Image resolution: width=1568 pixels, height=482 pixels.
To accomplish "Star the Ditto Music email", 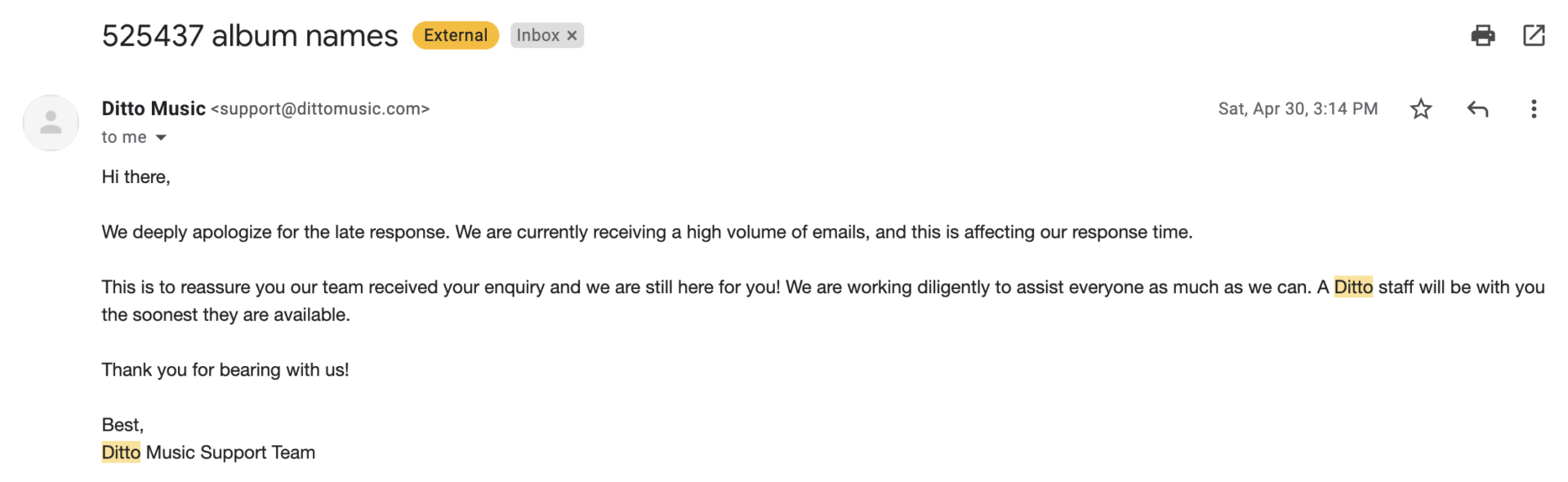I will click(x=1421, y=109).
